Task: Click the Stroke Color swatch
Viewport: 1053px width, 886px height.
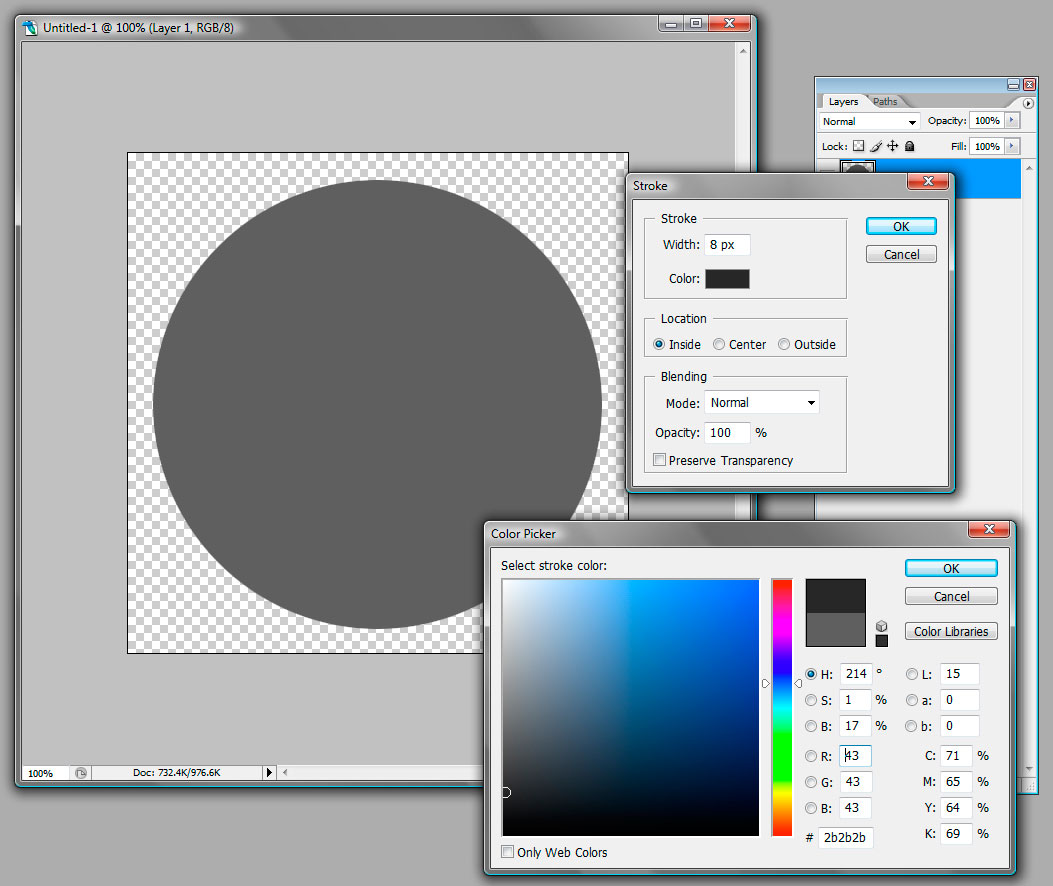Action: (x=727, y=279)
